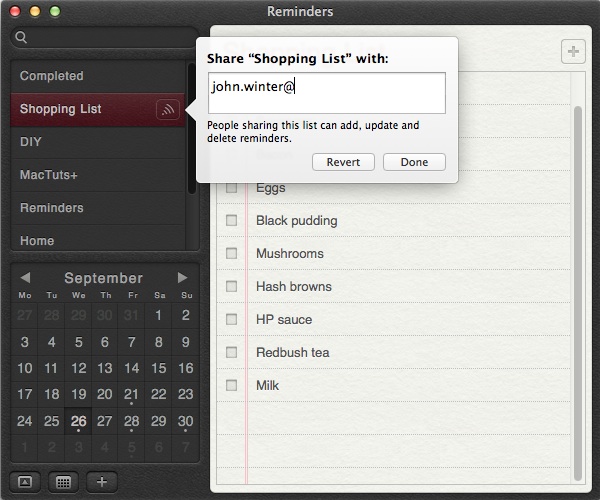The height and width of the screenshot is (500, 600).
Task: Select October 5 in calendar
Action: point(131,447)
